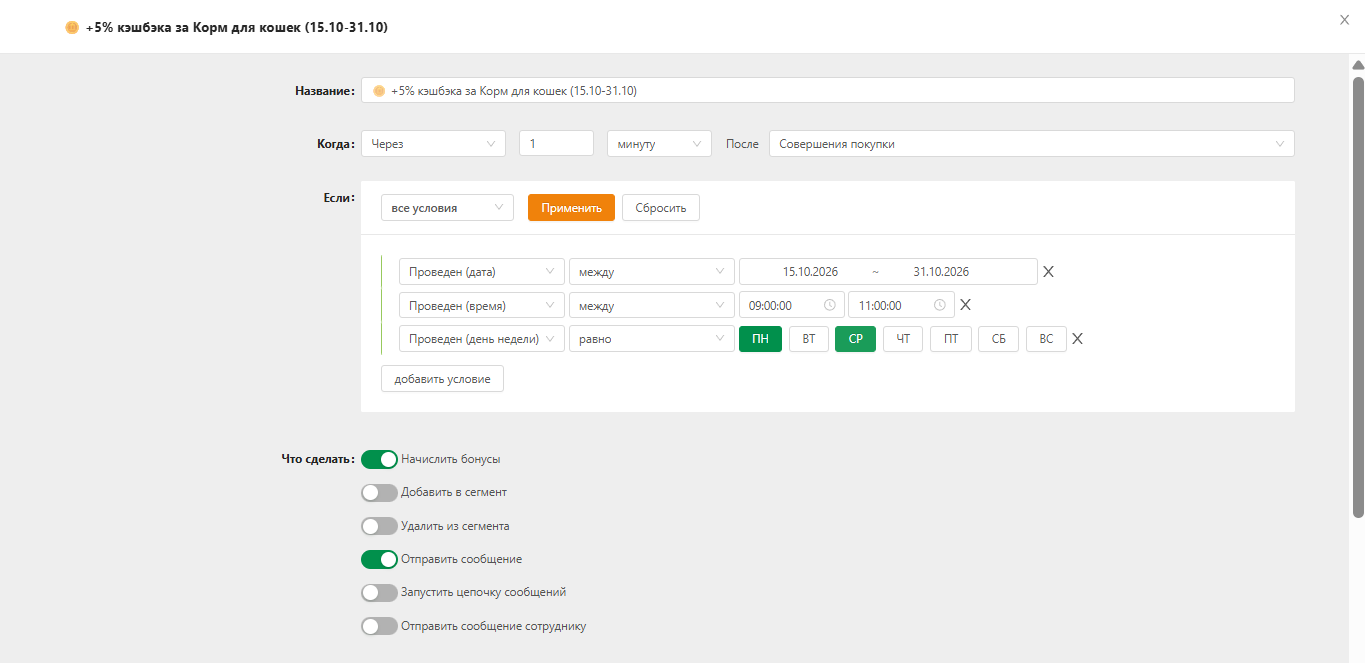This screenshot has height=663, width=1365.
Task: Open clock picker for 11:00:00 end time
Action: (939, 306)
